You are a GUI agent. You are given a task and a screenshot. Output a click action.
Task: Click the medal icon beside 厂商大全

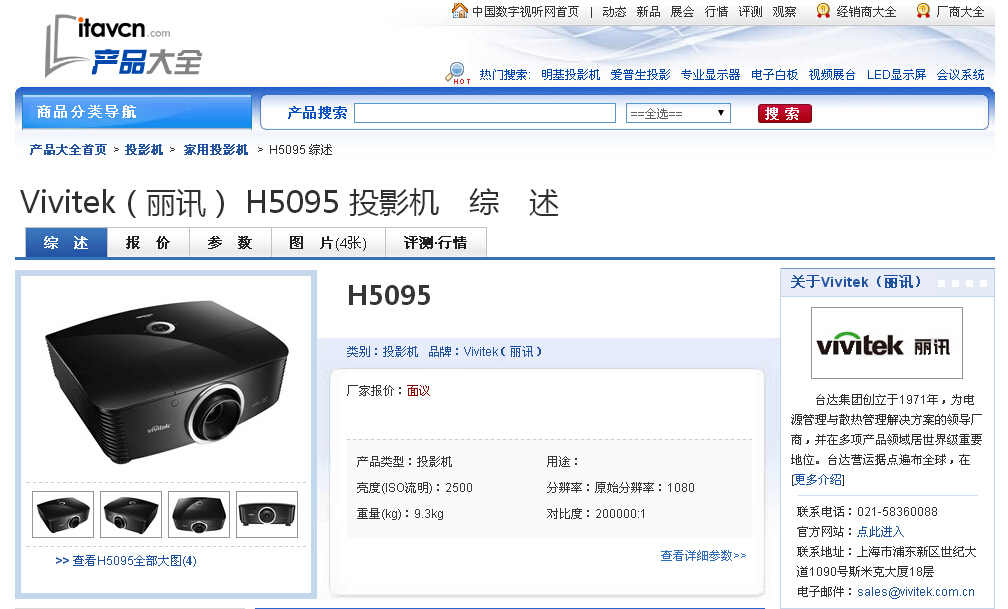[923, 10]
